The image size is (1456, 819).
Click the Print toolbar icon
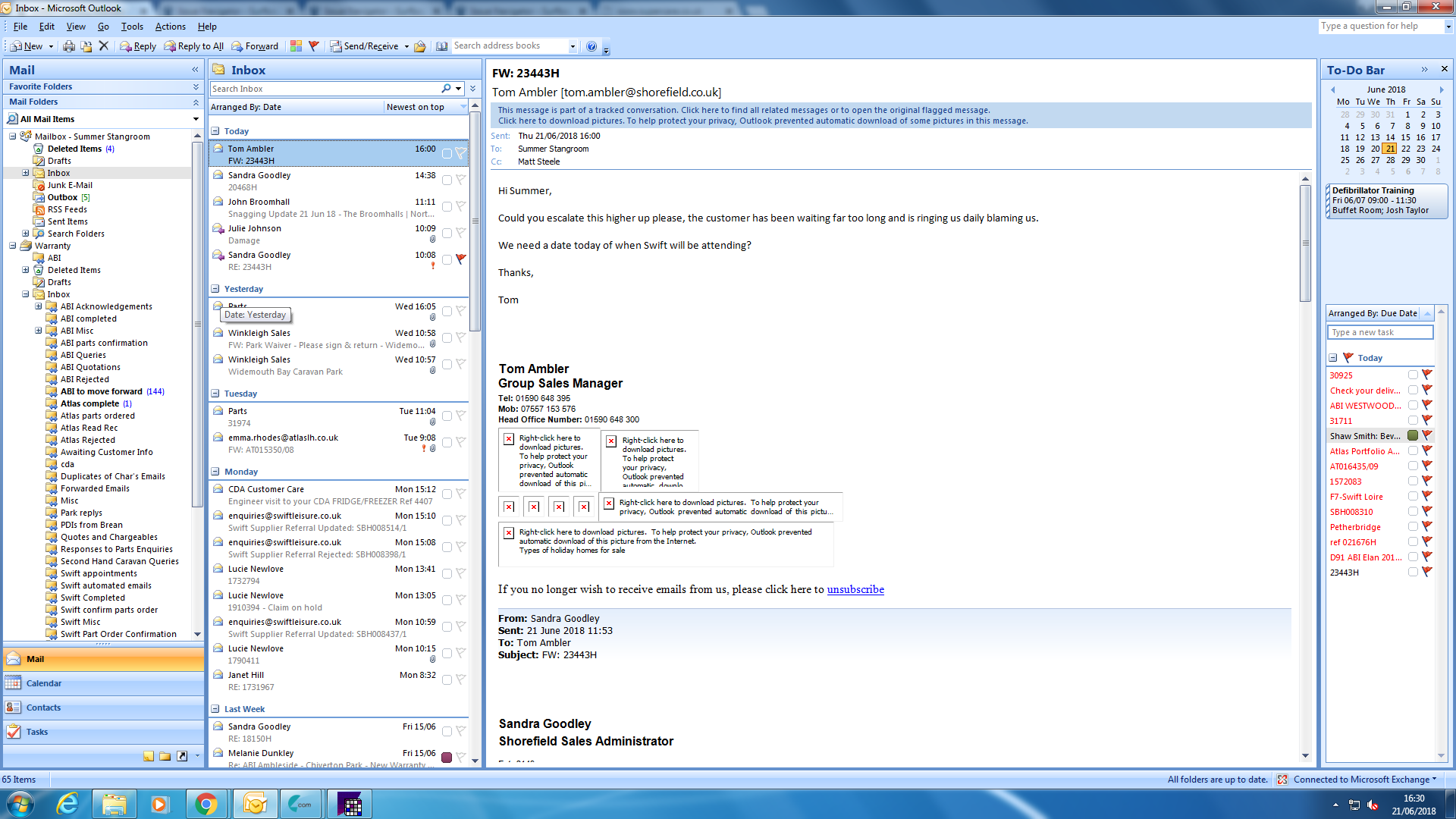coord(69,46)
